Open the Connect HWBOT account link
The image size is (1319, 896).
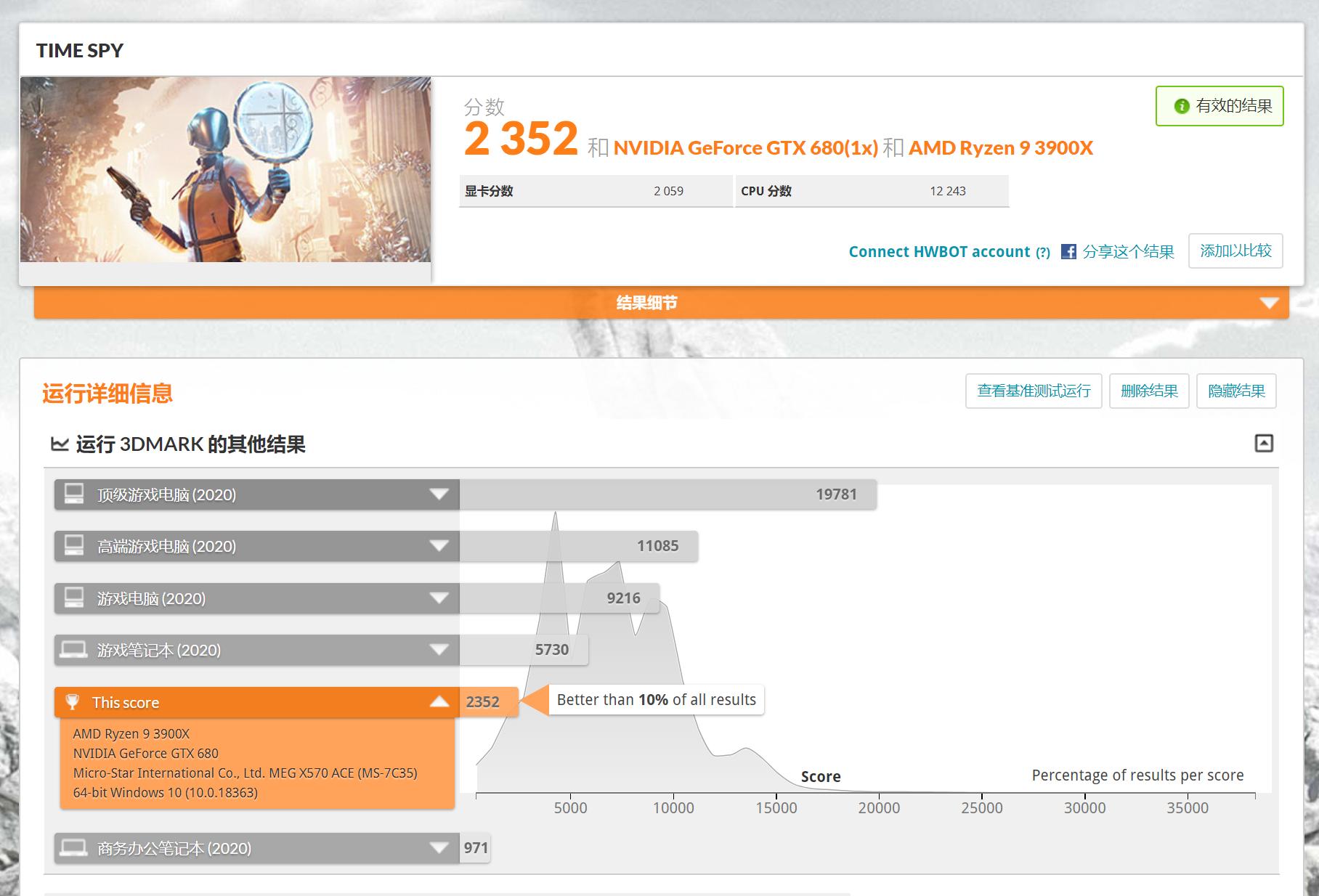(x=939, y=252)
